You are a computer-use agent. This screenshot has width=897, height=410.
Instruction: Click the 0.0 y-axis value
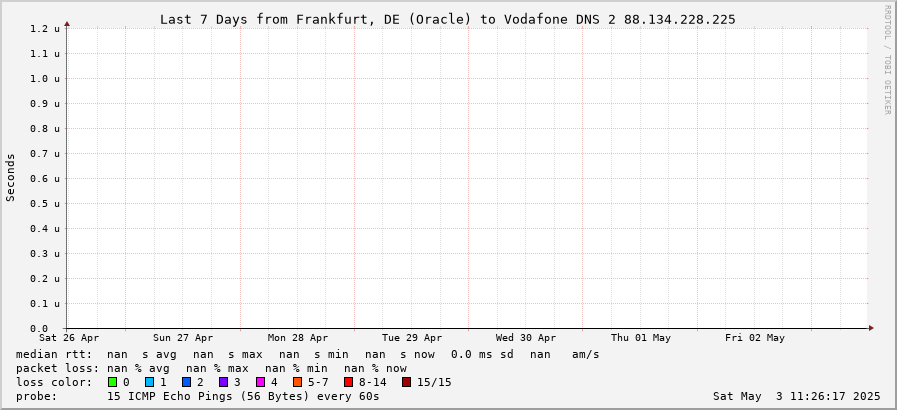click(39, 329)
